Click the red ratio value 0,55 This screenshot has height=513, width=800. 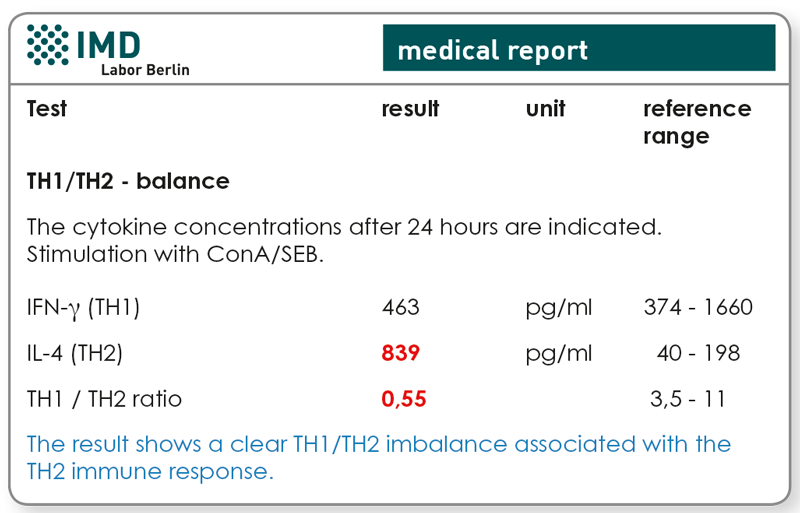(404, 399)
